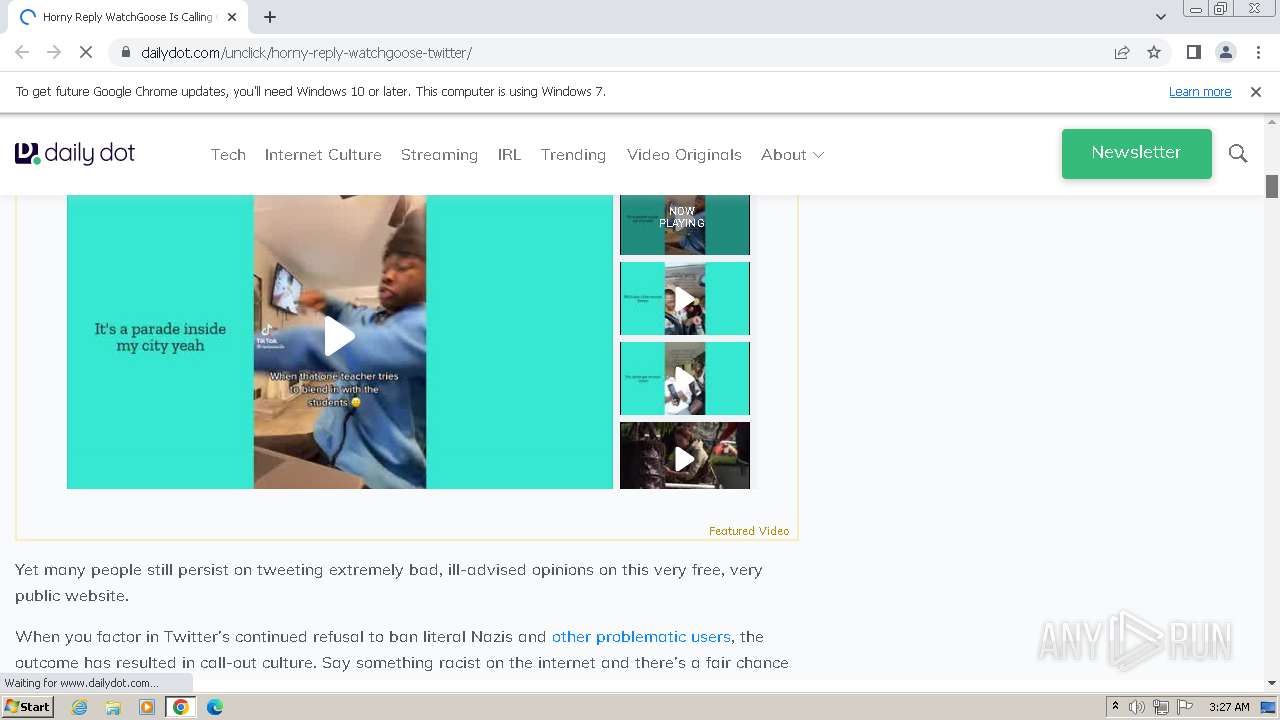This screenshot has width=1280, height=720.
Task: Click the 'Featured Video' label
Action: [x=749, y=531]
